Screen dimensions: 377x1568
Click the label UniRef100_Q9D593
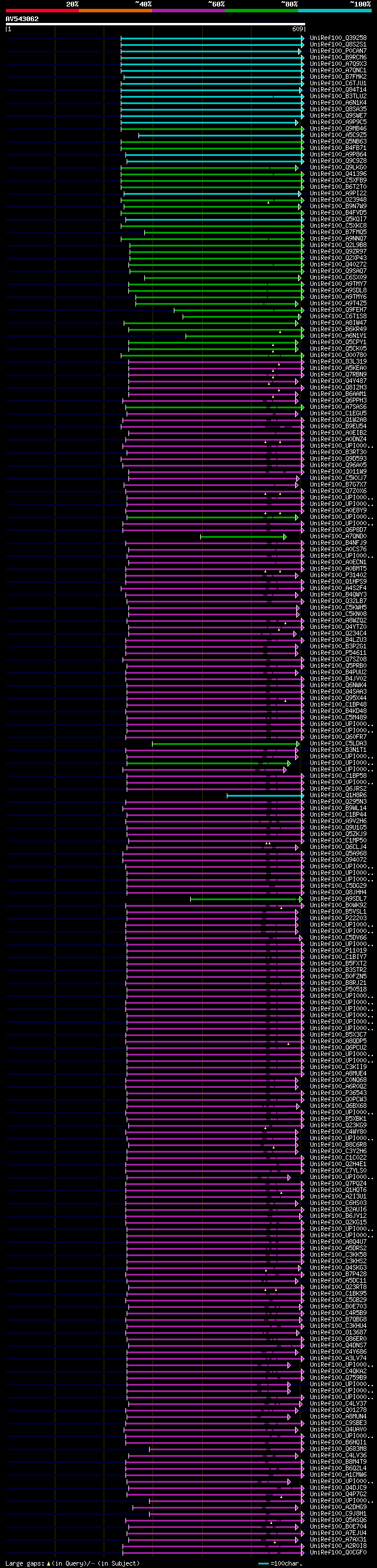click(338, 459)
